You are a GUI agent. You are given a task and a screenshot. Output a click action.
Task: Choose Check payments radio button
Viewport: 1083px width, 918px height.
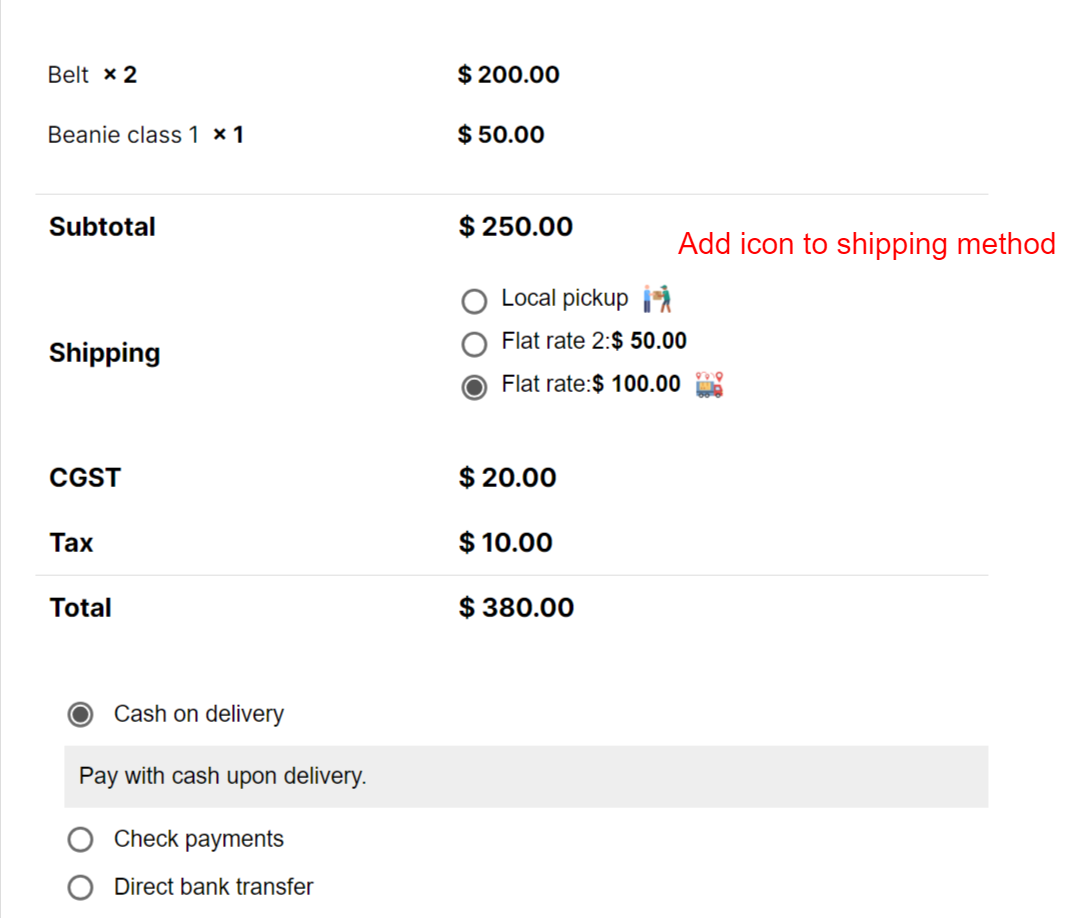tap(80, 839)
